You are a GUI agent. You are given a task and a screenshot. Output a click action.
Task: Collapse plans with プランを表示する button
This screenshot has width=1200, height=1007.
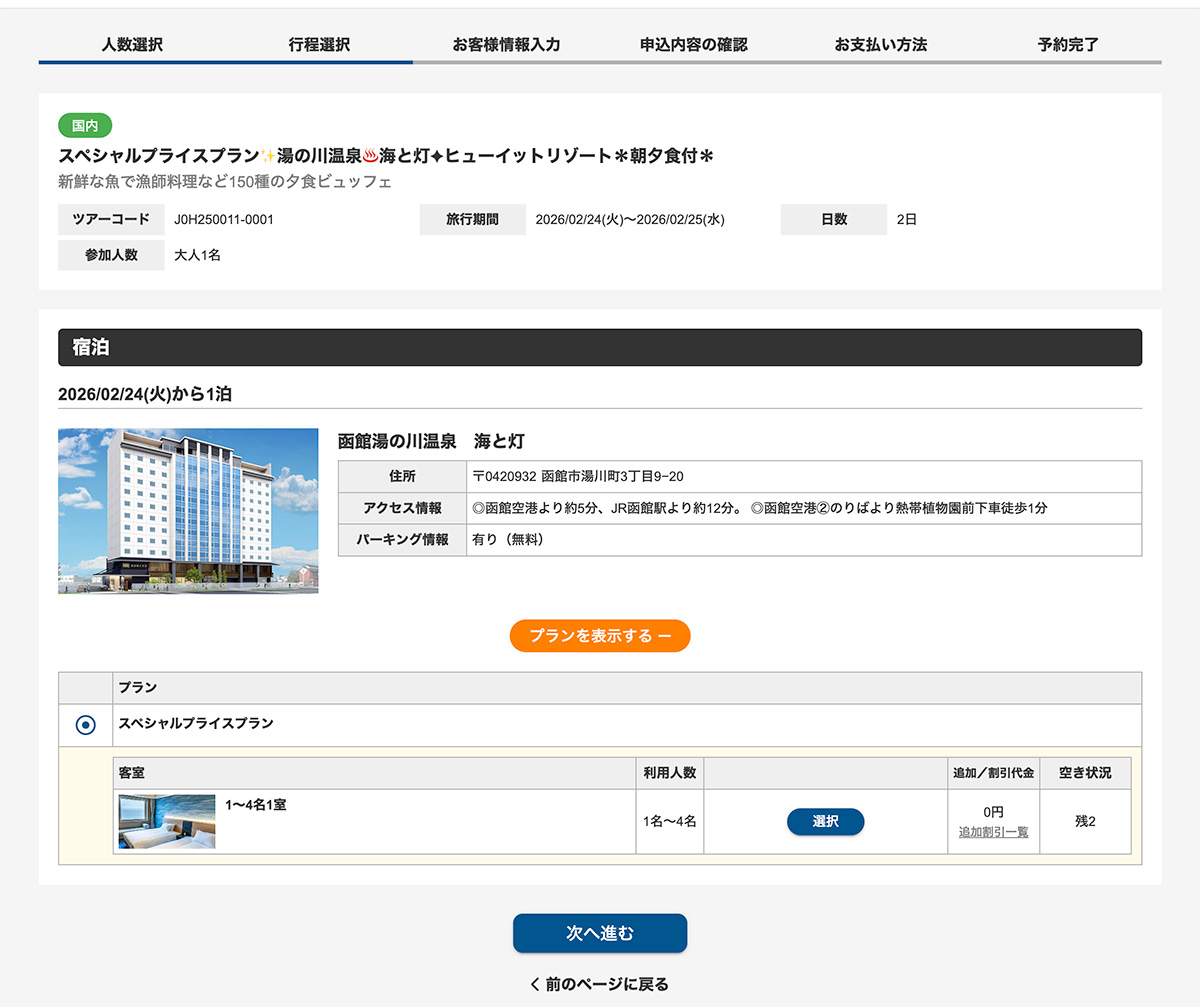click(x=600, y=636)
